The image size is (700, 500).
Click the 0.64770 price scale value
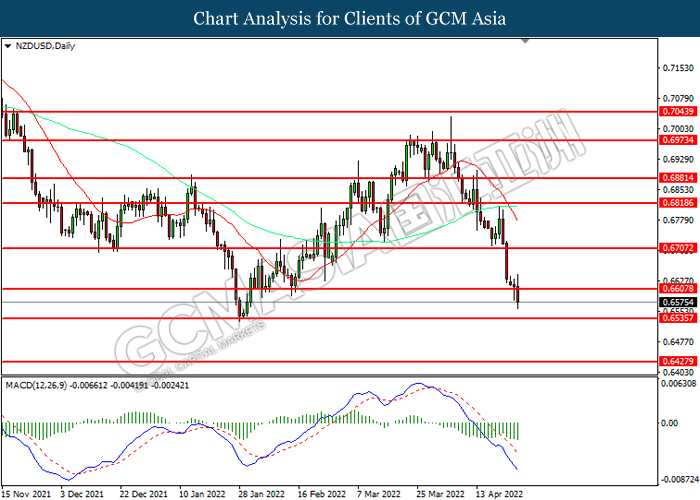click(678, 342)
